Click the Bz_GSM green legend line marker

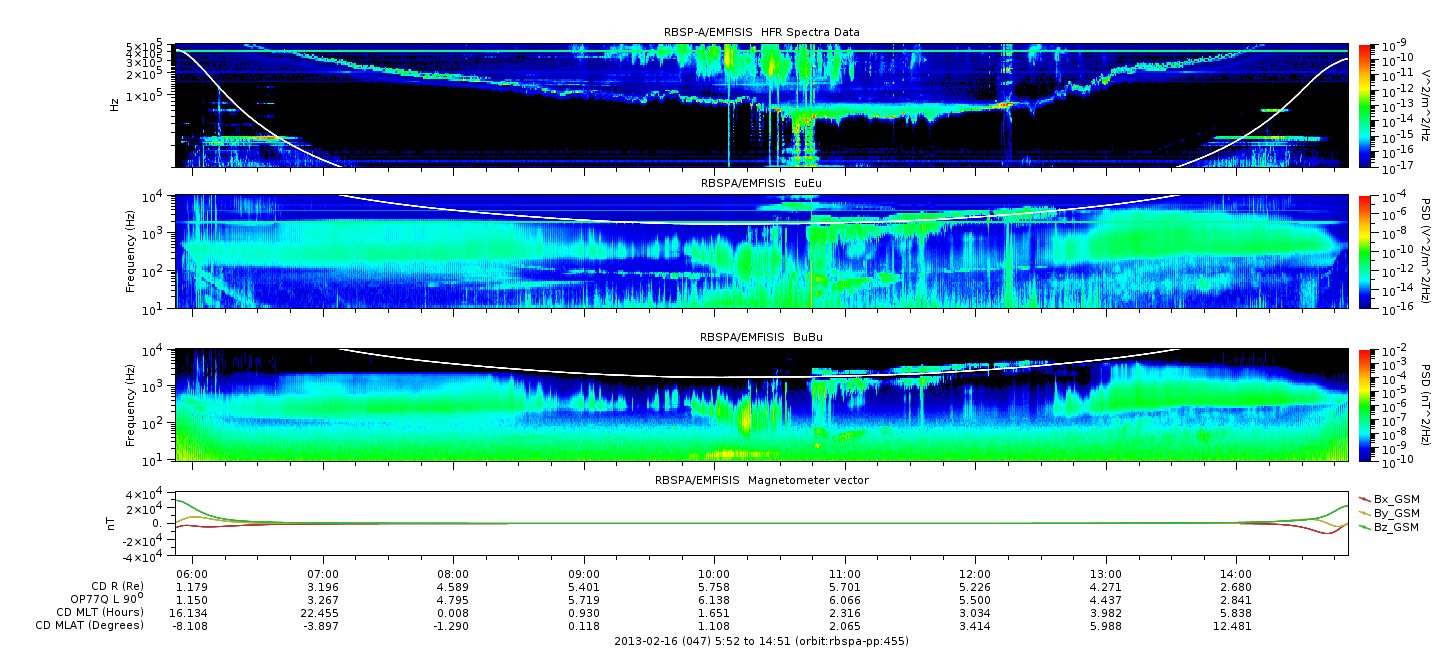tap(1365, 526)
